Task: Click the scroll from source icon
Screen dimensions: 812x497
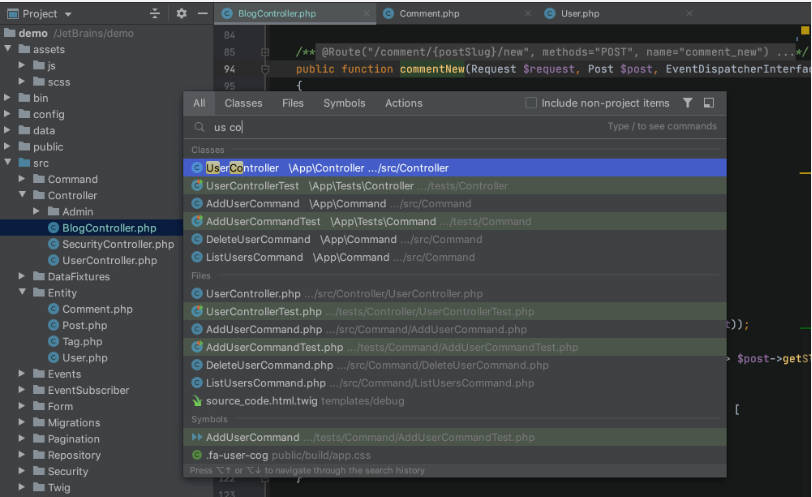Action: tap(154, 13)
